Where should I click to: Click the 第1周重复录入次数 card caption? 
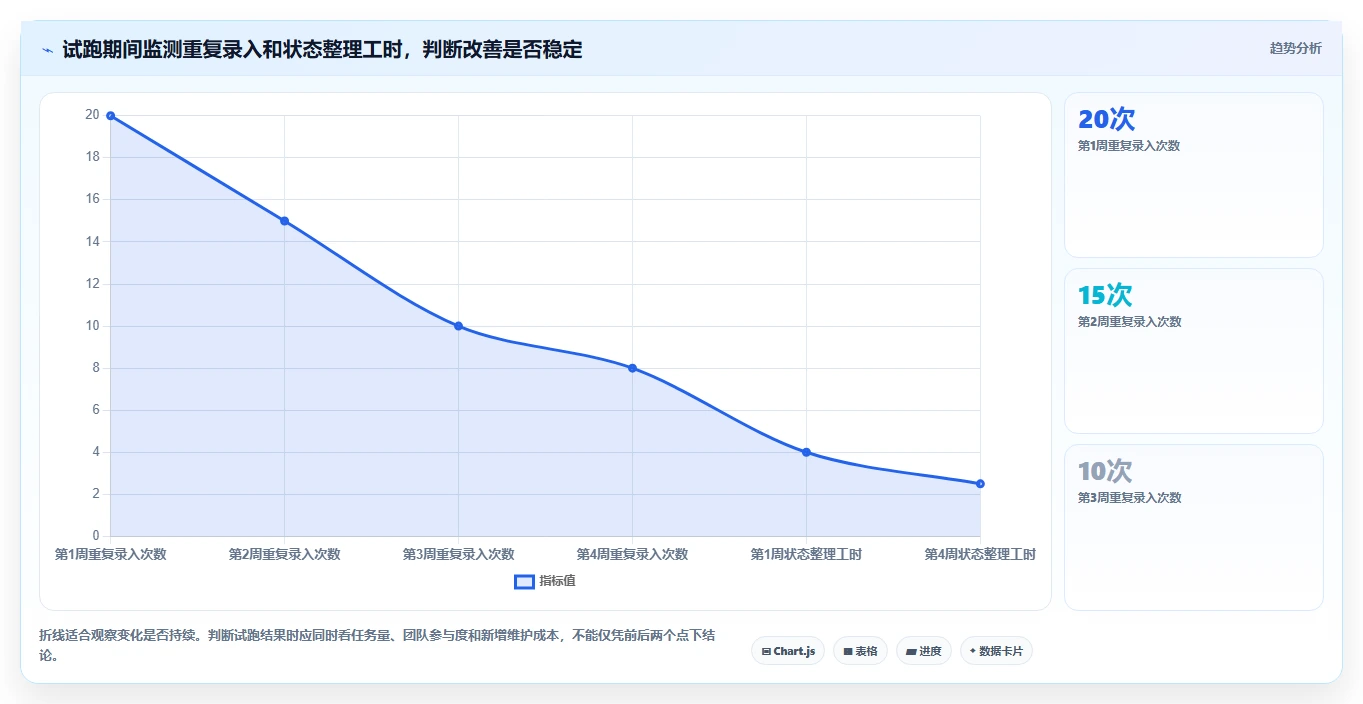(1129, 146)
